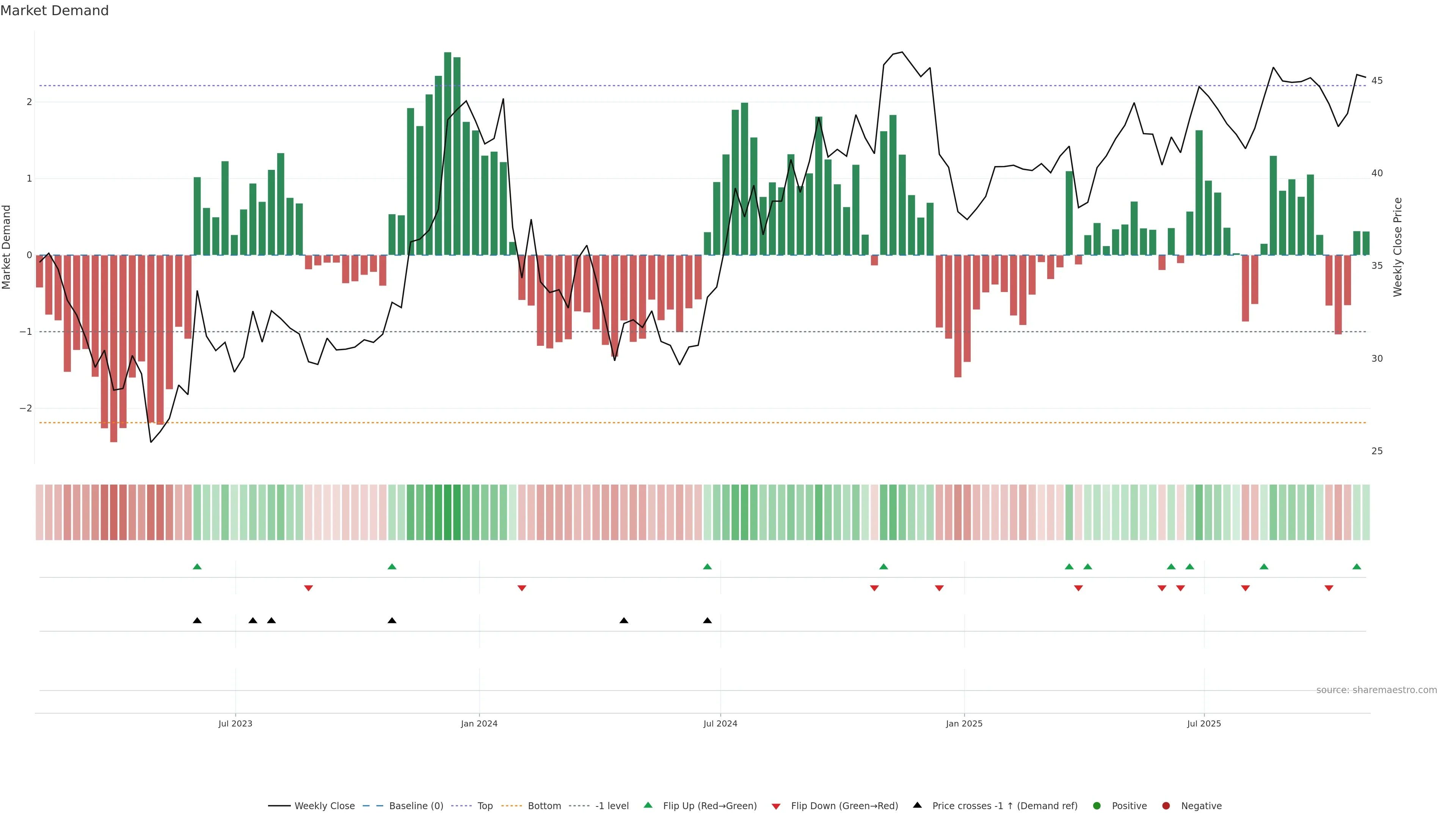Click the green Positive legend dot
Screen dimensions: 1456x819
pyautogui.click(x=1097, y=806)
